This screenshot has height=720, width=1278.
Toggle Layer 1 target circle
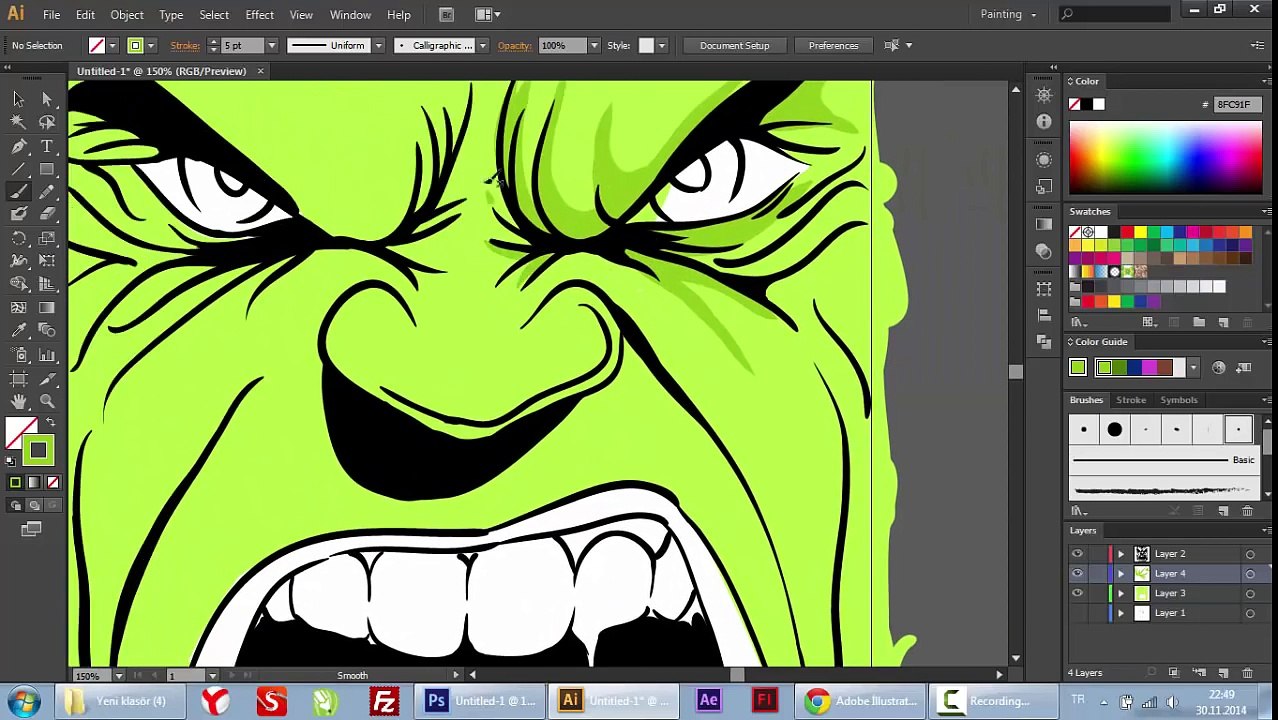[x=1250, y=613]
